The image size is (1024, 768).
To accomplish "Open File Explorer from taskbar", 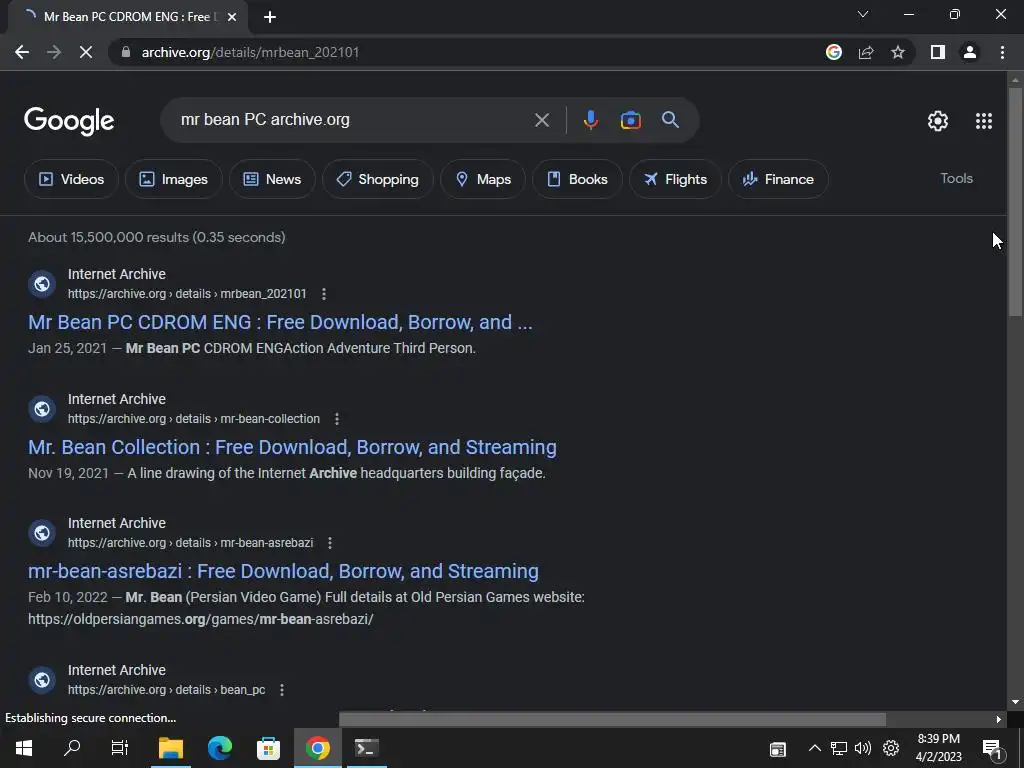I will 171,748.
